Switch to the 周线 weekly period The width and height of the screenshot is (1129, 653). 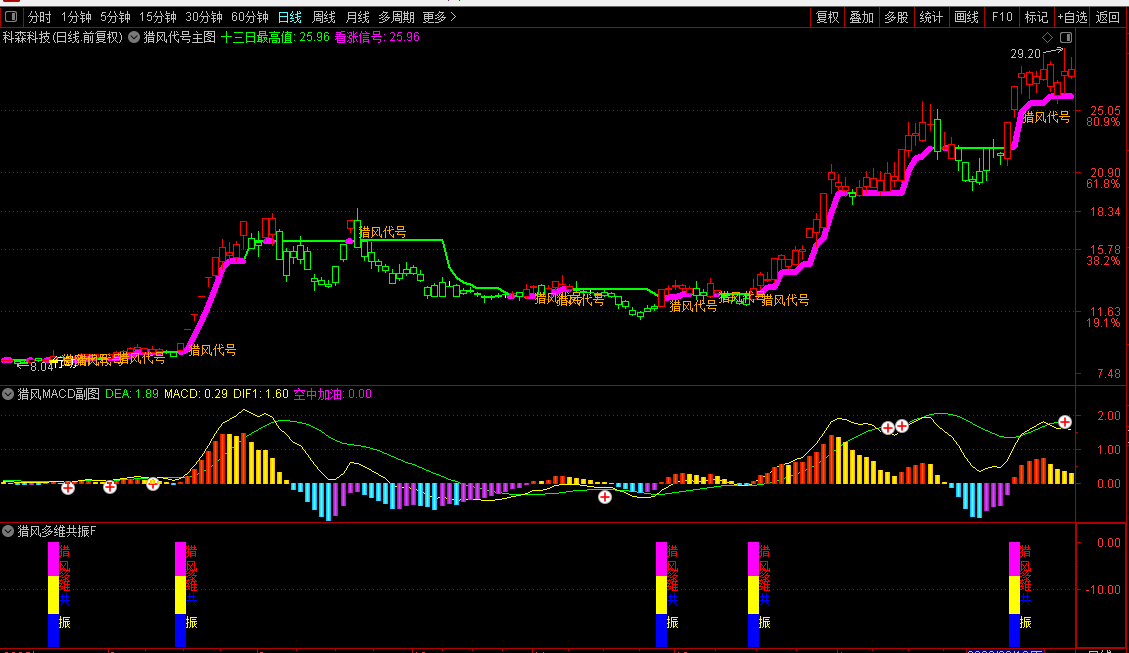point(324,17)
